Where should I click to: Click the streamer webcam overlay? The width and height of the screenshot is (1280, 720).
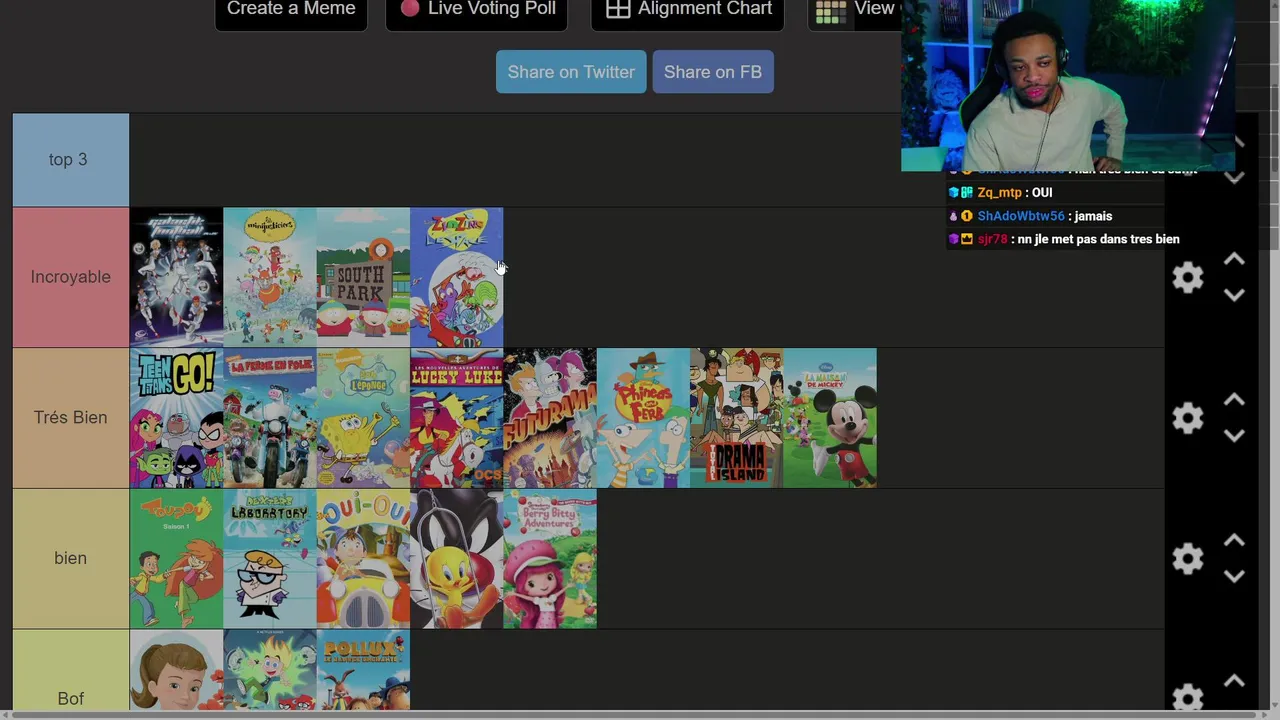(1068, 85)
